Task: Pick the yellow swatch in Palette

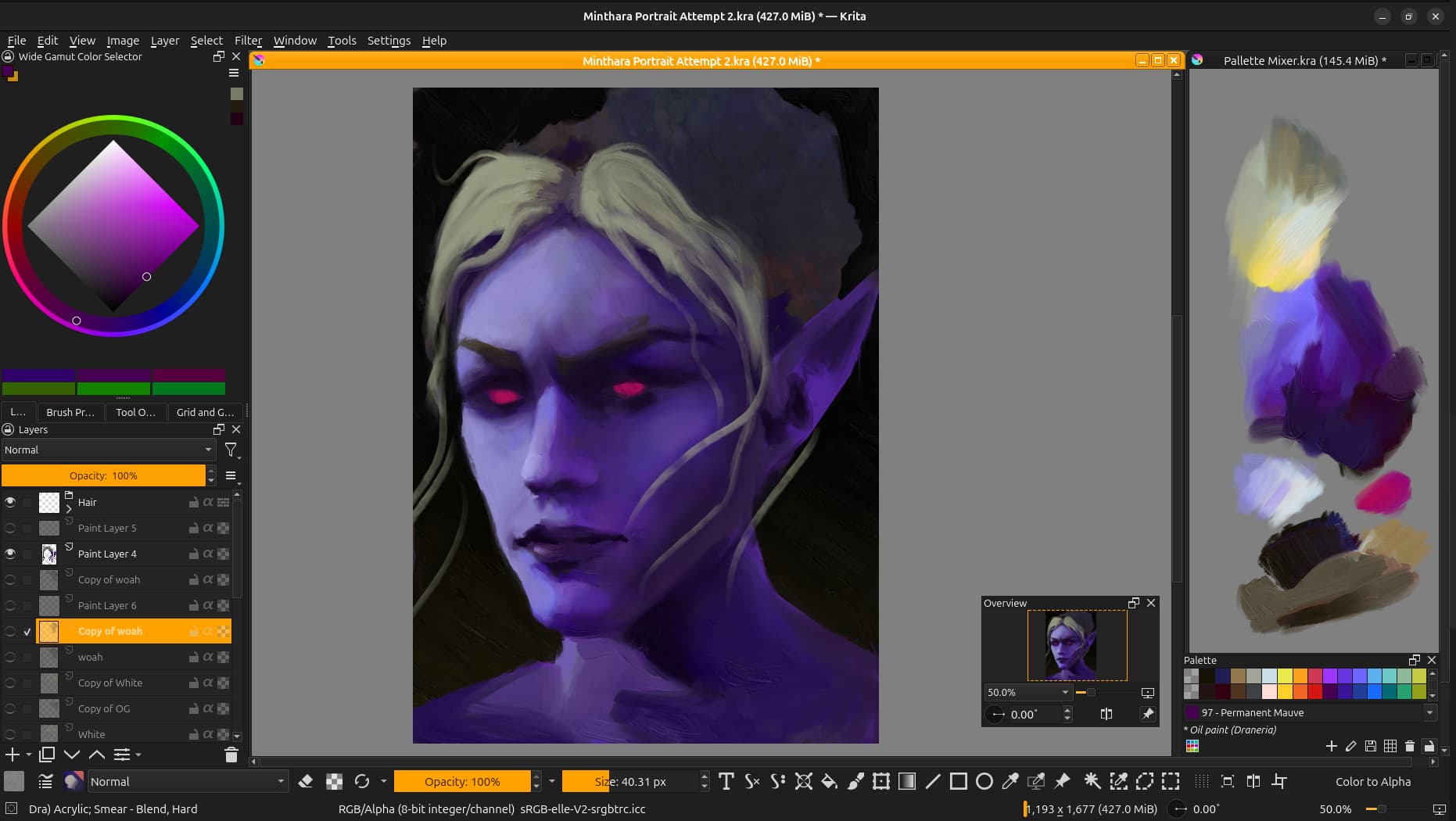Action: [x=1284, y=676]
